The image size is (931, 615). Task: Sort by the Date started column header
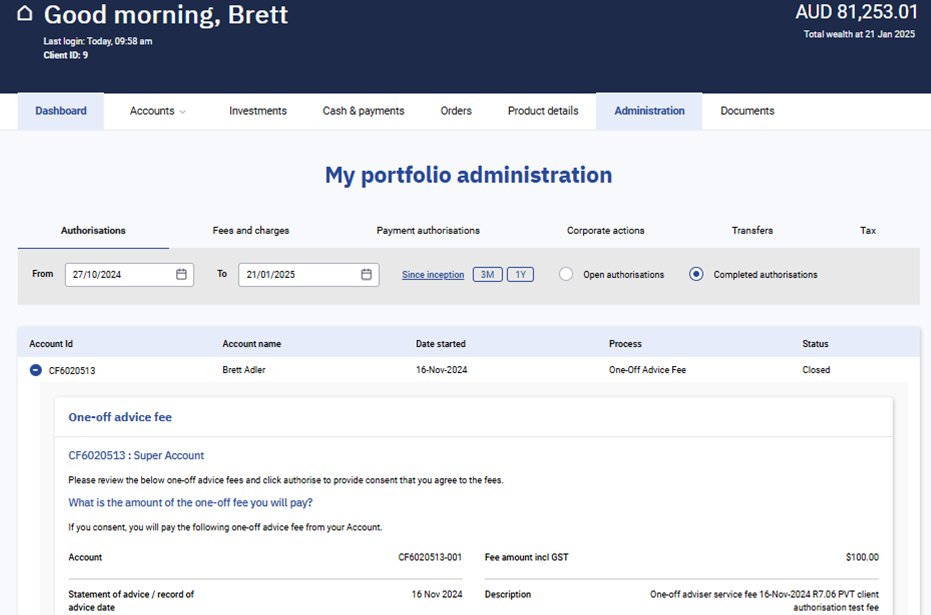point(441,344)
